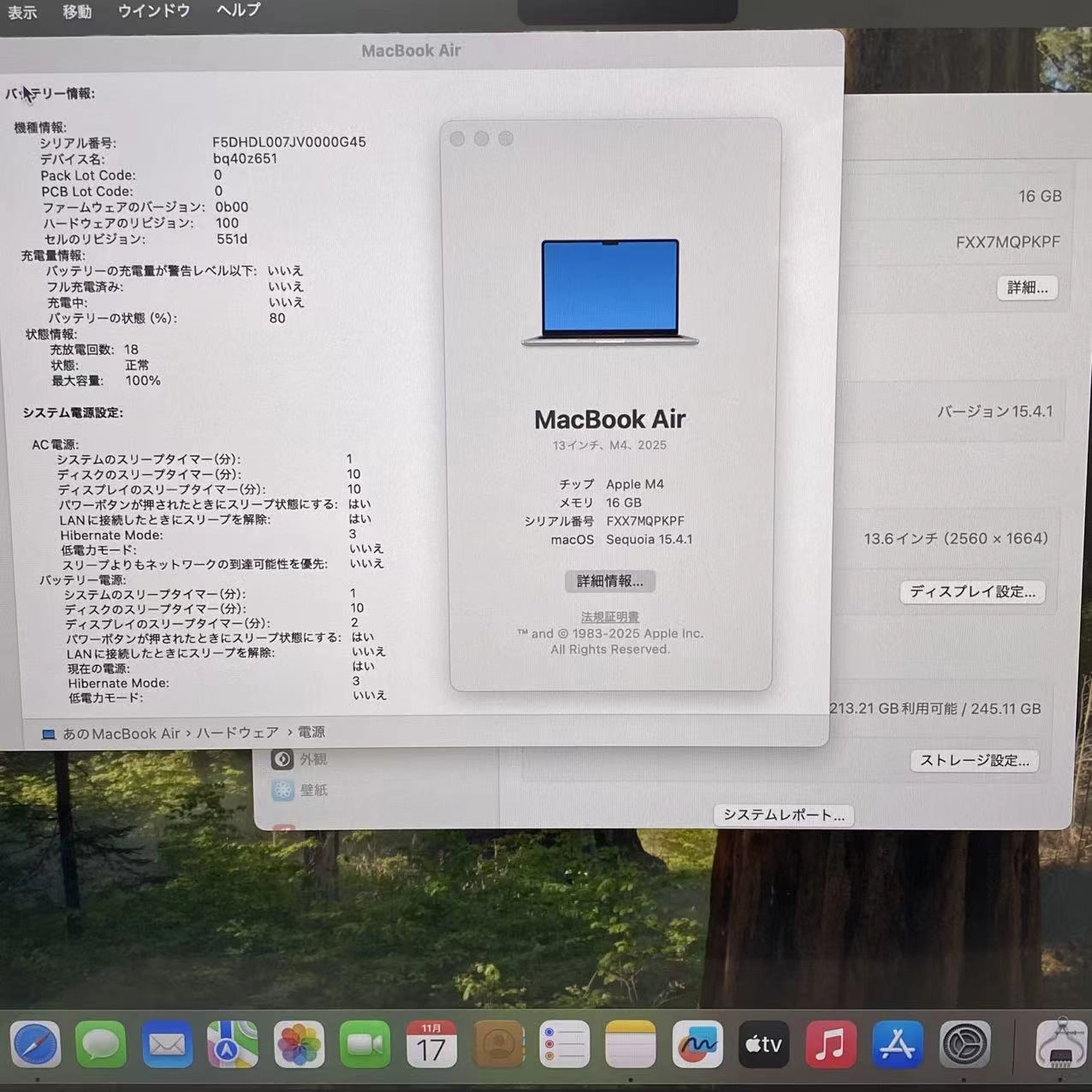The height and width of the screenshot is (1092, 1092).
Task: Open the ヘルプ menu
Action: [x=236, y=11]
